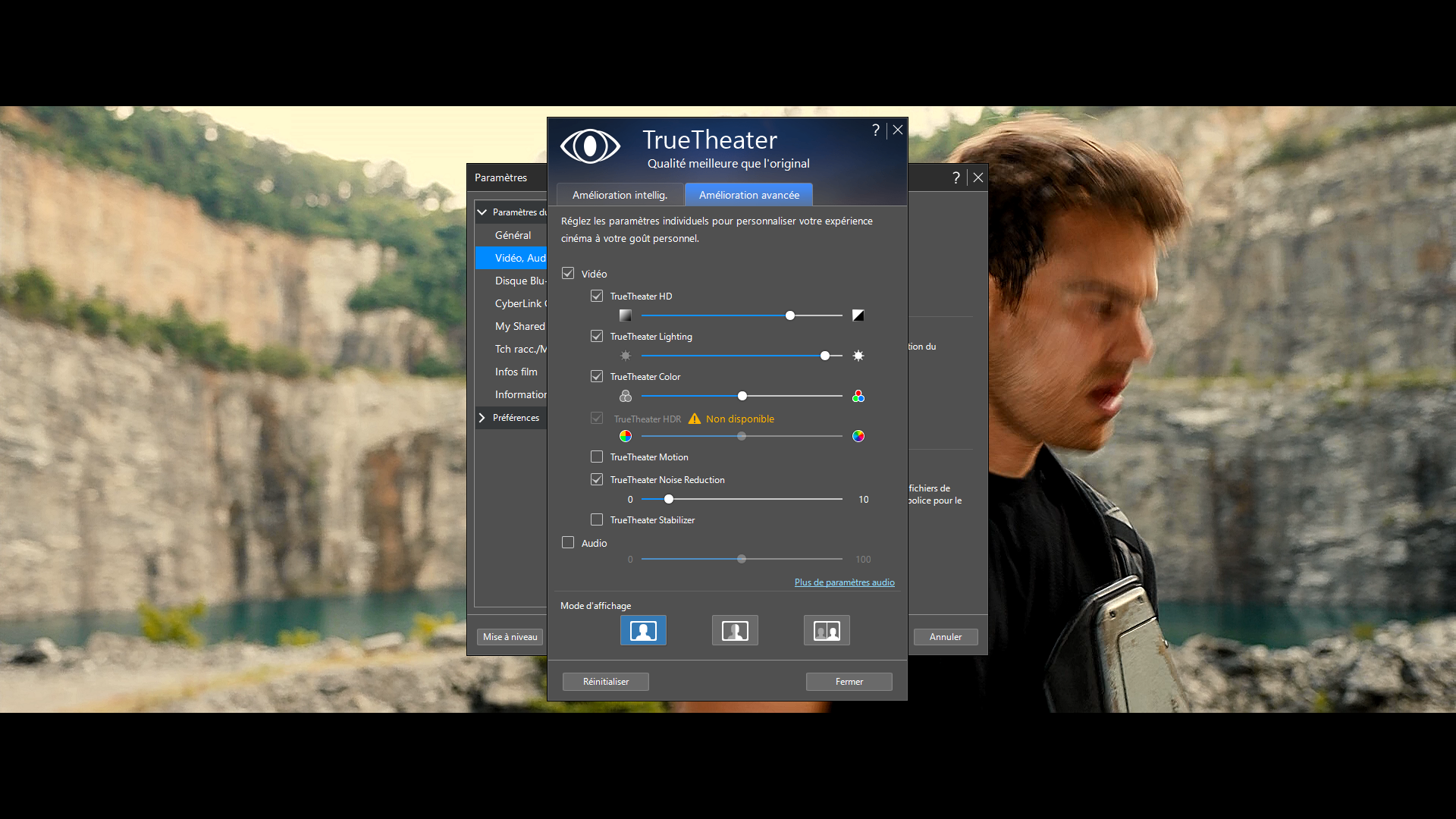
Task: Click dim sun icon for TrueTheater Lighting
Action: pyautogui.click(x=626, y=356)
